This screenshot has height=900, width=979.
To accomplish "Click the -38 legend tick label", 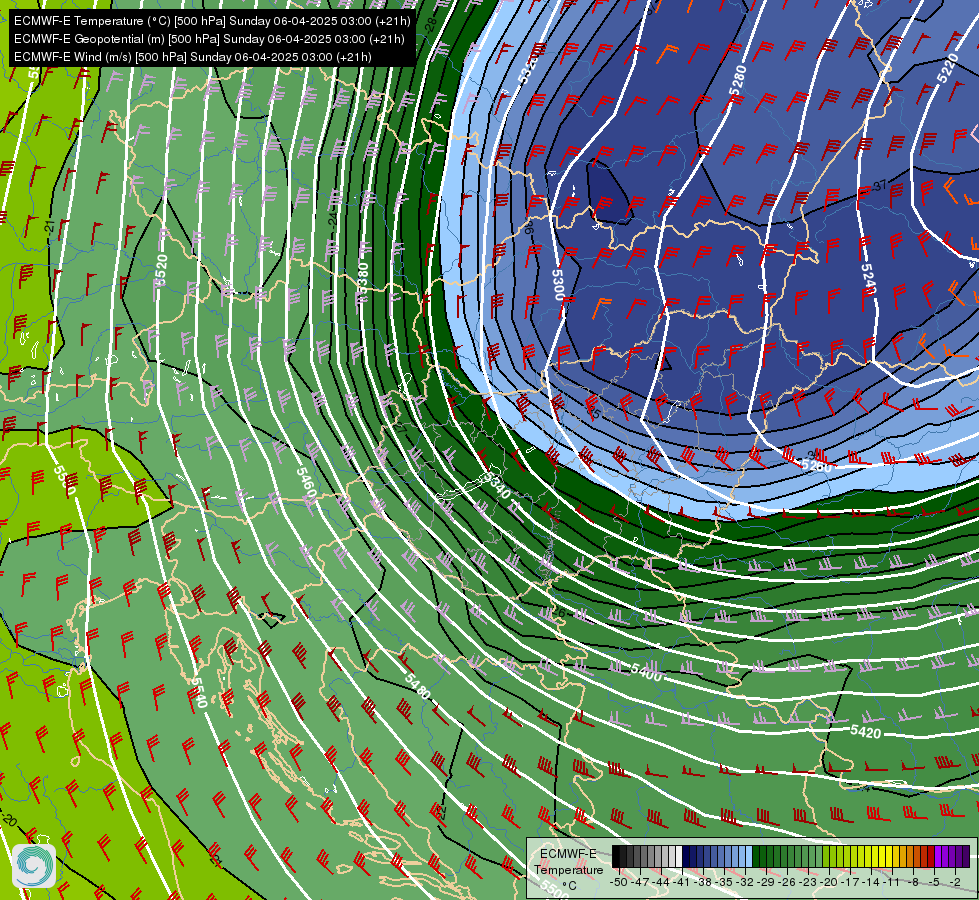I will coord(702,883).
